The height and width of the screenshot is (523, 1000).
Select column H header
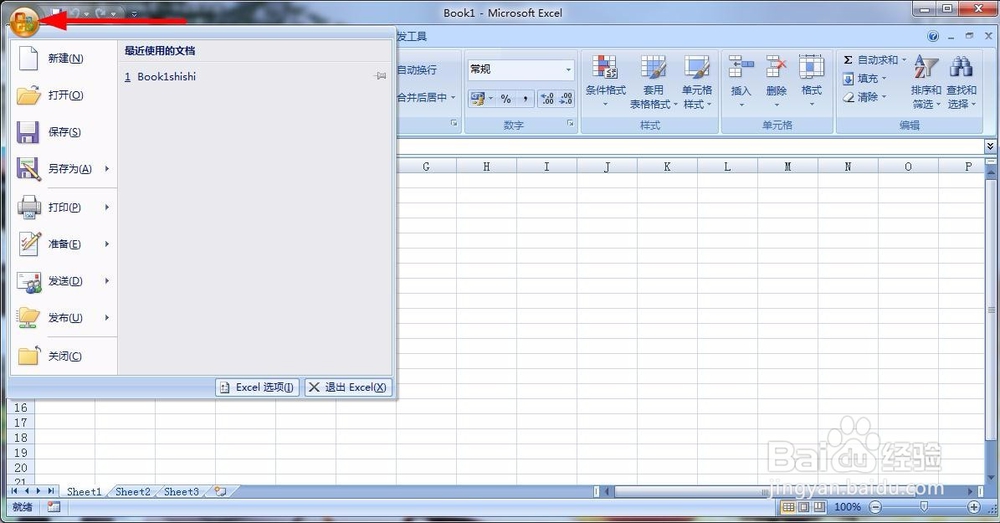487,167
